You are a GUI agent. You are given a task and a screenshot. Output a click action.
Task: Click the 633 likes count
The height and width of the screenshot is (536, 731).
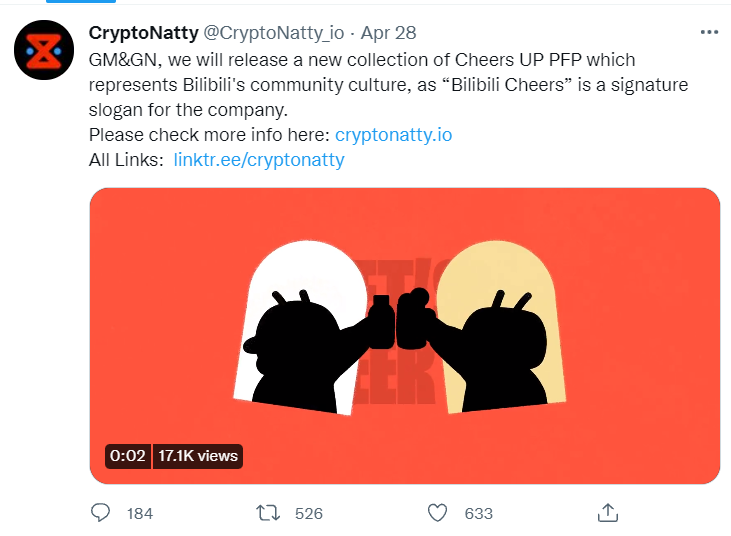[x=479, y=513]
